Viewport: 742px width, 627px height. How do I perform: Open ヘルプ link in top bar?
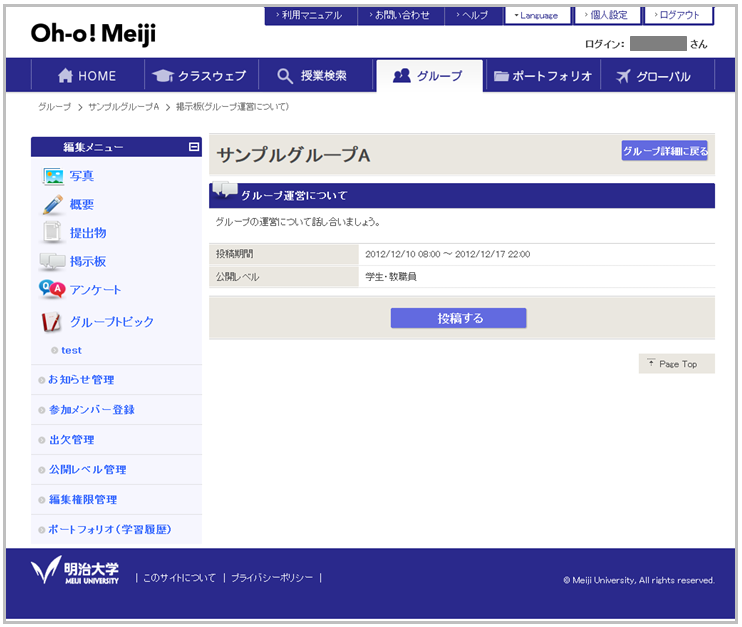473,15
